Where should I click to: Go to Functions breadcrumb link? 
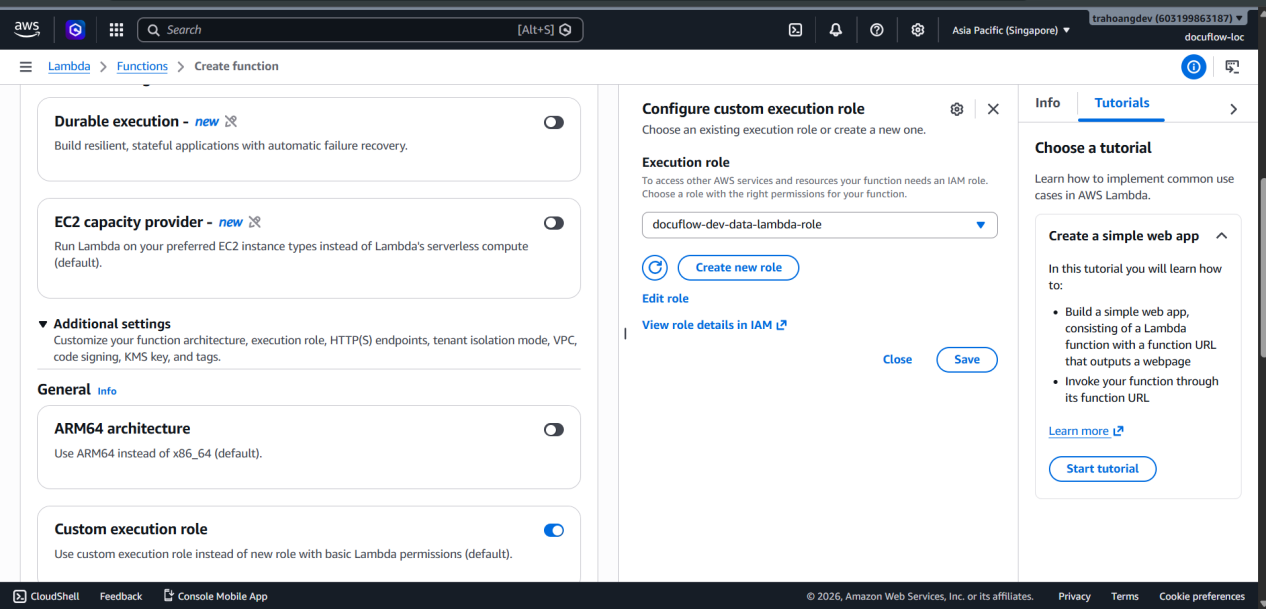142,66
